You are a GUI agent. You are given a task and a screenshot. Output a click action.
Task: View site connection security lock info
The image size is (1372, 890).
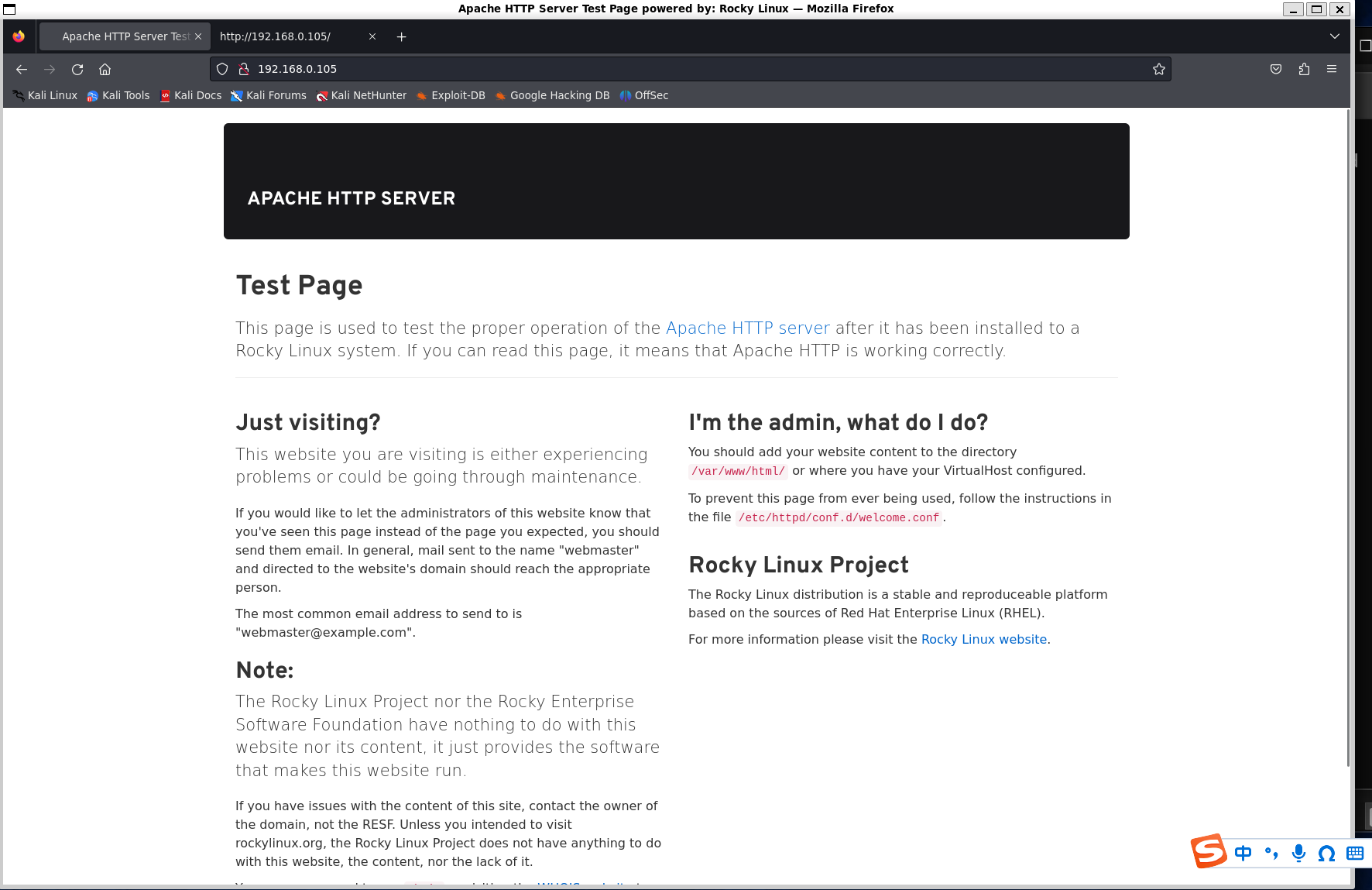[244, 69]
